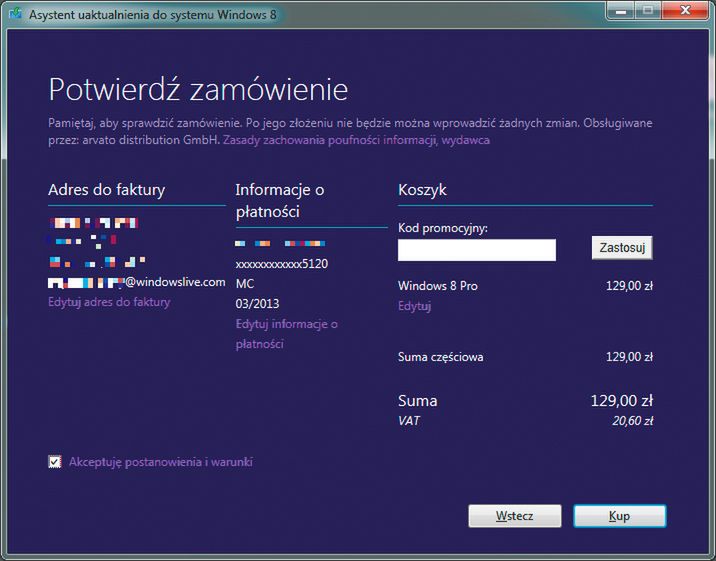The image size is (716, 561).
Task: Click Edytuj under Windows 8 Pro
Action: tap(414, 306)
